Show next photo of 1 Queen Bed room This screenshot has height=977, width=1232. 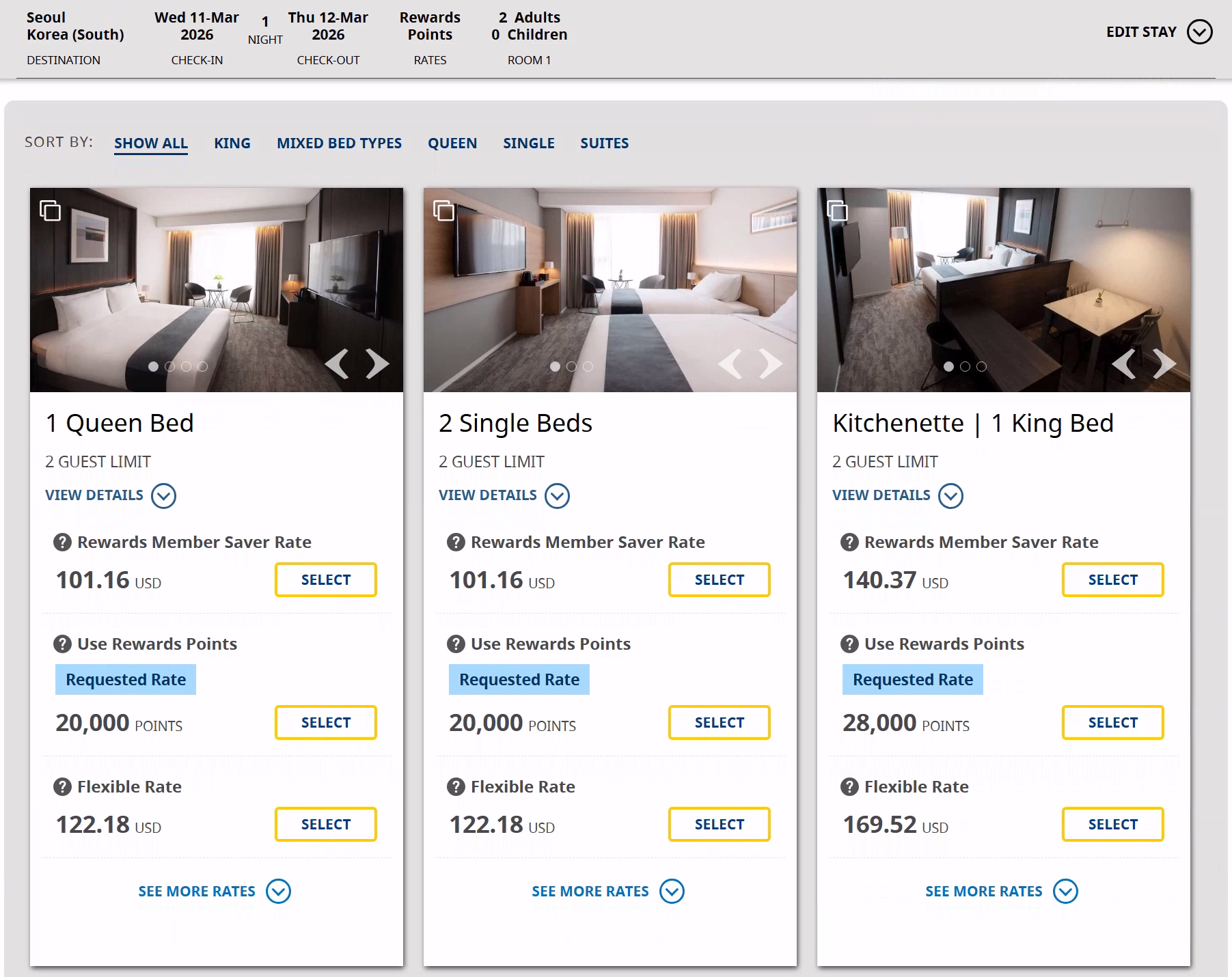pyautogui.click(x=377, y=363)
